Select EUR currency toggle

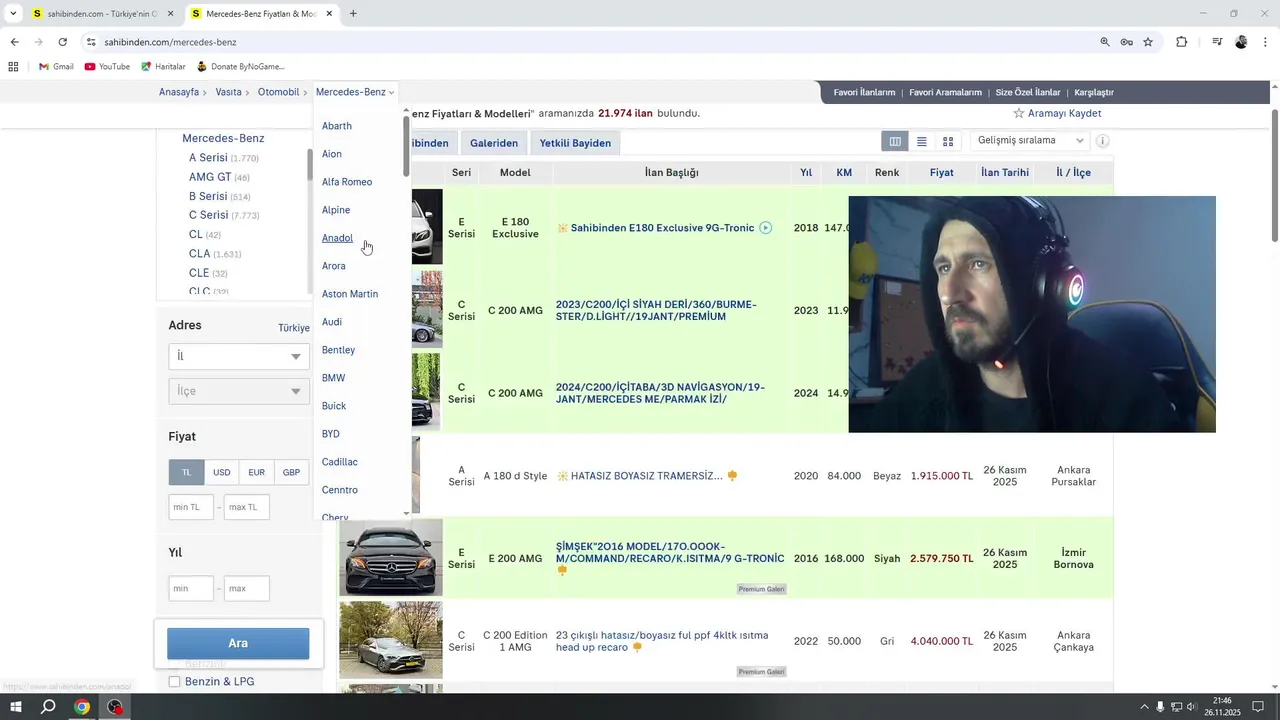(x=257, y=472)
